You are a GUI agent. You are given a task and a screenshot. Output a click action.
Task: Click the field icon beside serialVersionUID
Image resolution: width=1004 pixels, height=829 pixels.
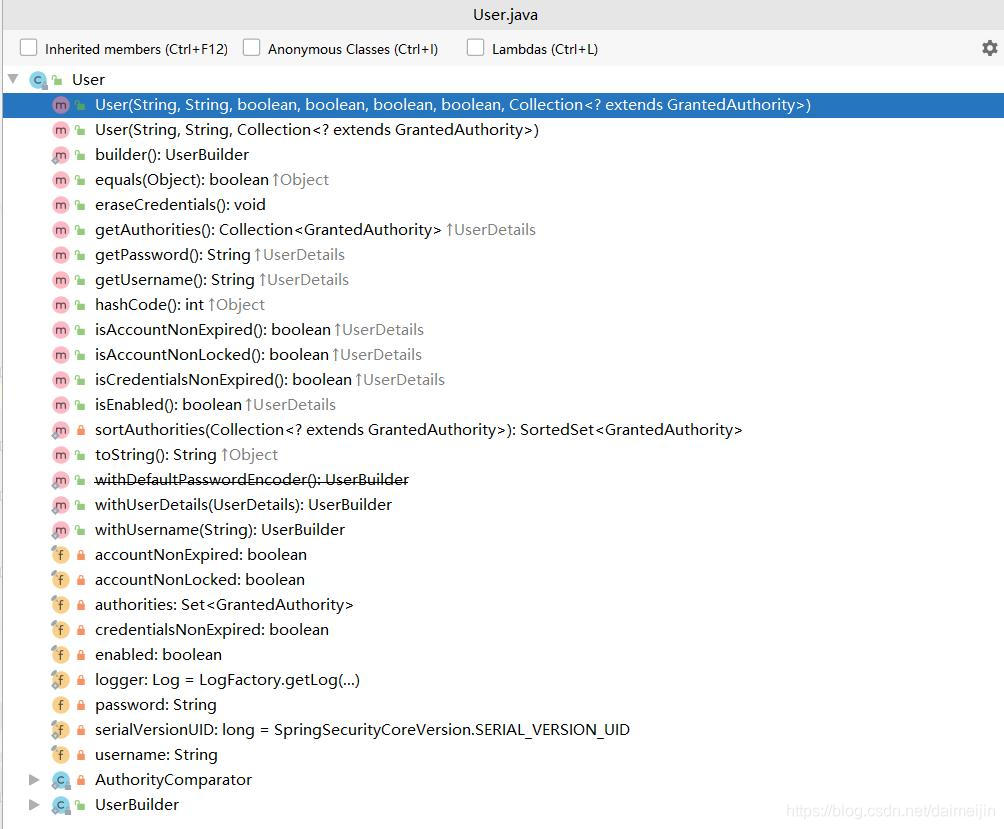tap(60, 729)
